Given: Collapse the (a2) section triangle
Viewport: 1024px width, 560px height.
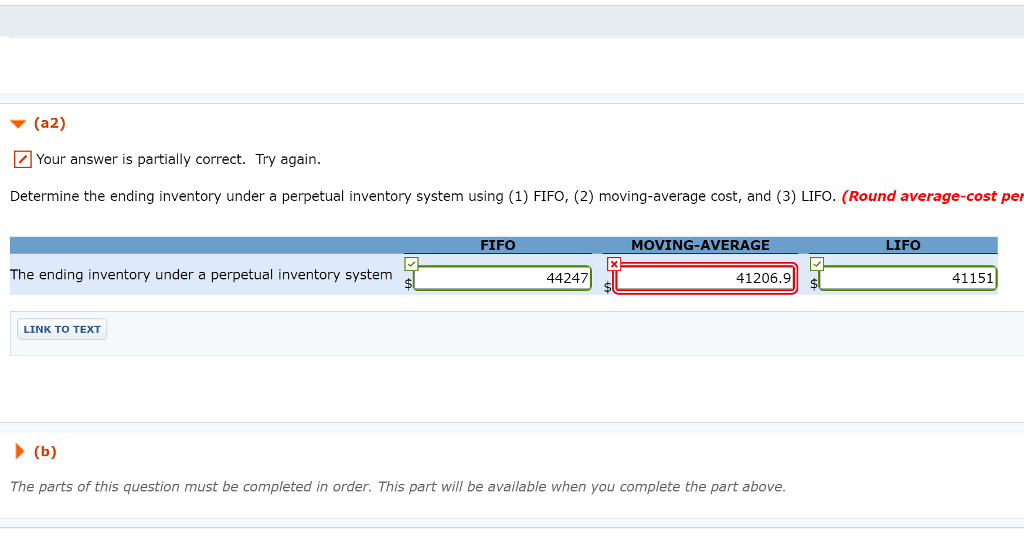Looking at the screenshot, I should tap(18, 124).
